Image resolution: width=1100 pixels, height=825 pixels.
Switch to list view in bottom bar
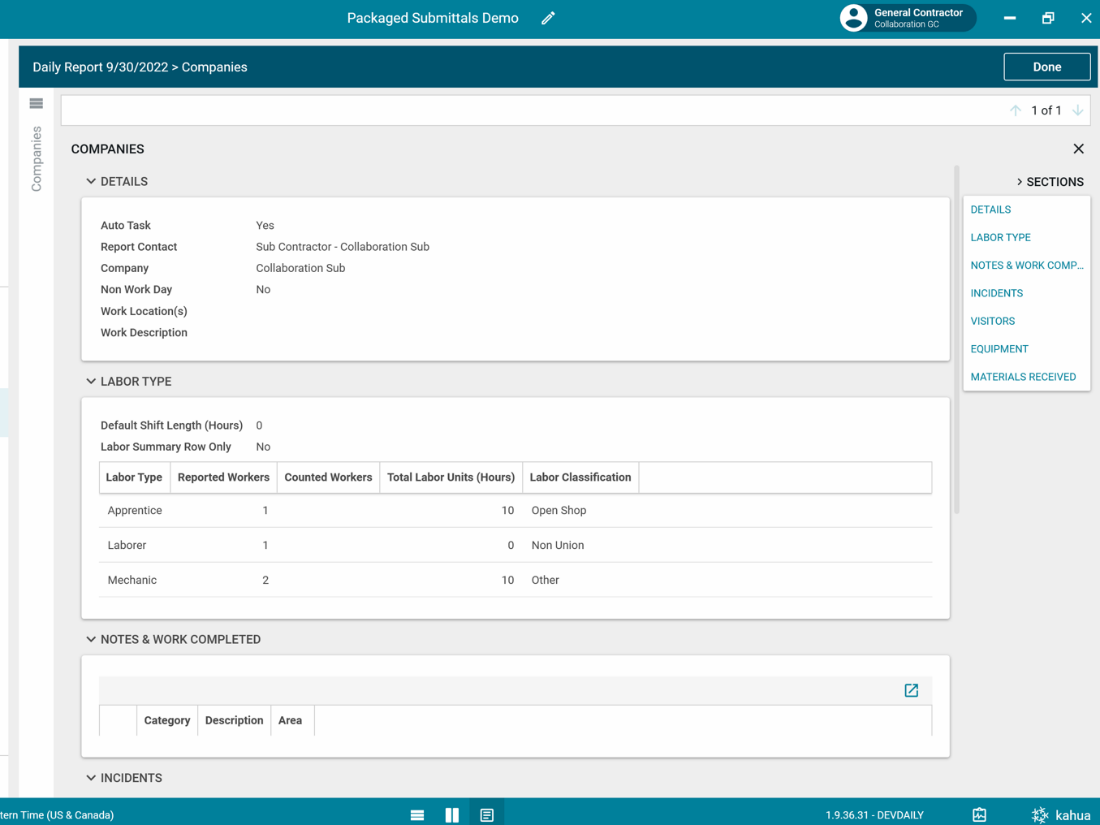[x=417, y=815]
